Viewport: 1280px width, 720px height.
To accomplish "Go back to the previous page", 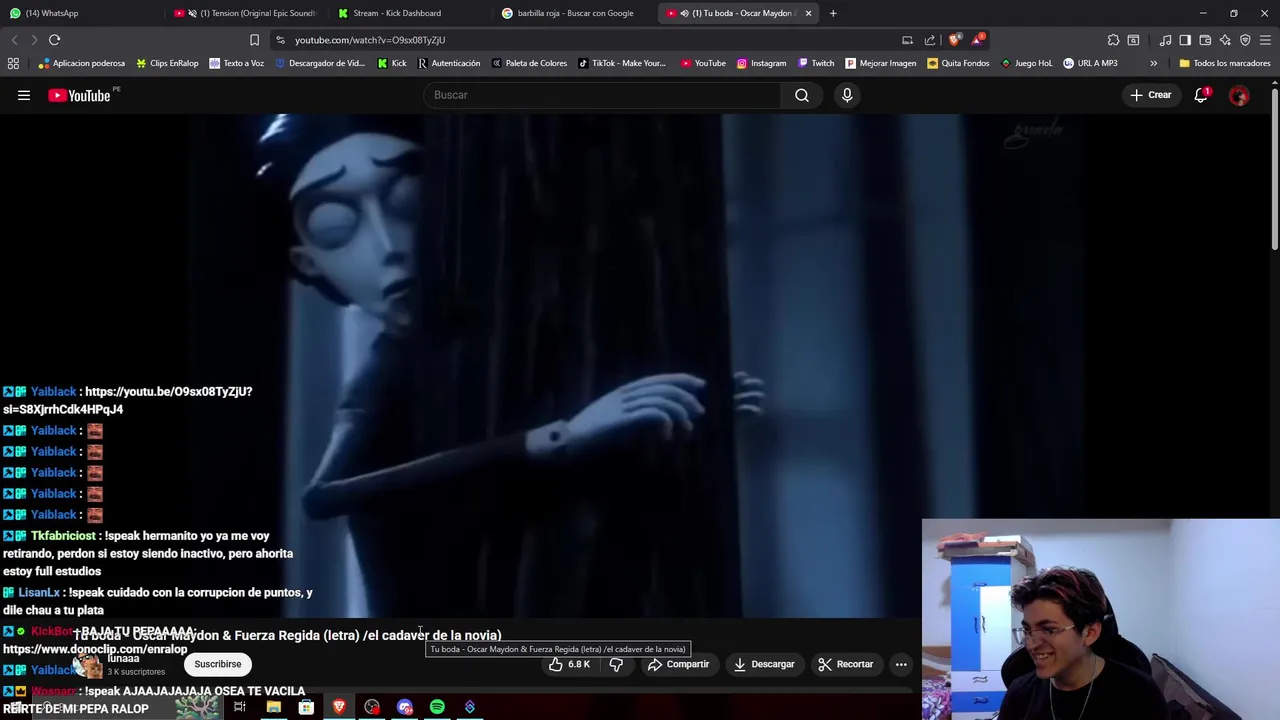I will pyautogui.click(x=14, y=40).
